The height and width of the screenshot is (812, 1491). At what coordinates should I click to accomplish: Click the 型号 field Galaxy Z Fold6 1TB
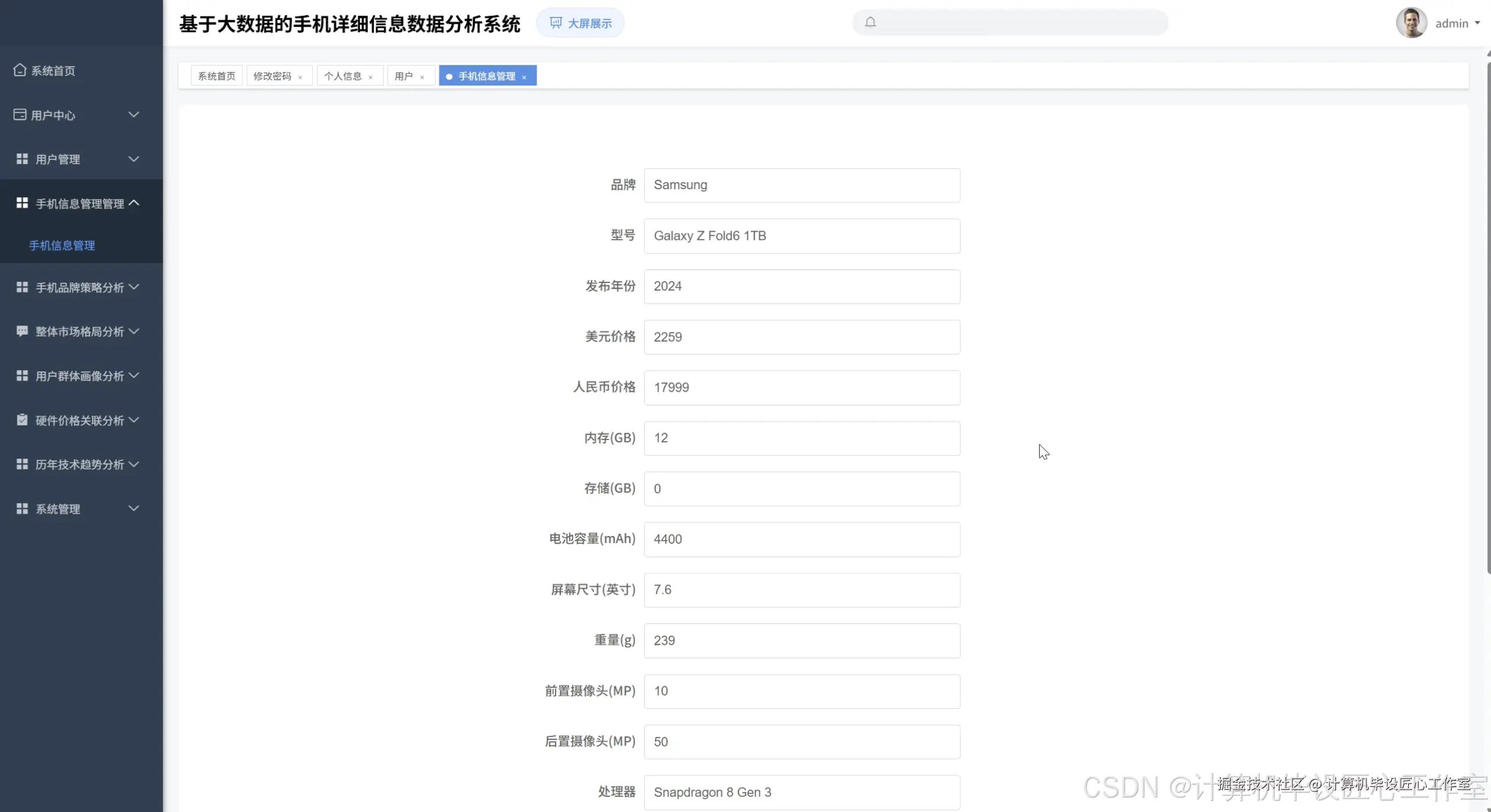click(x=802, y=236)
